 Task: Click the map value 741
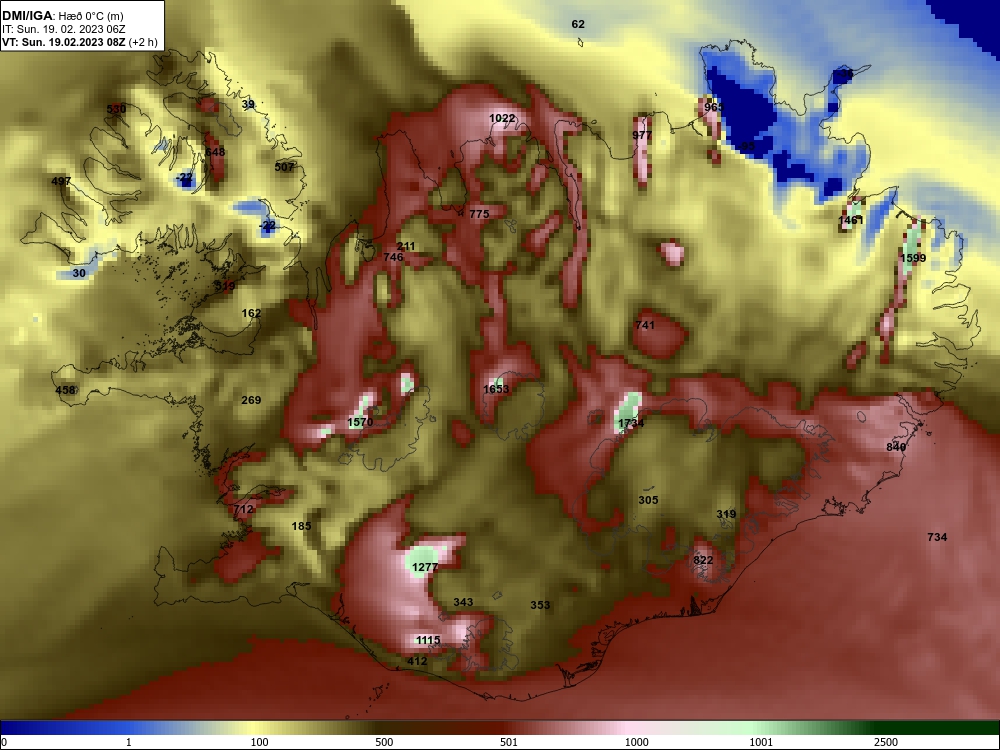pyautogui.click(x=645, y=325)
